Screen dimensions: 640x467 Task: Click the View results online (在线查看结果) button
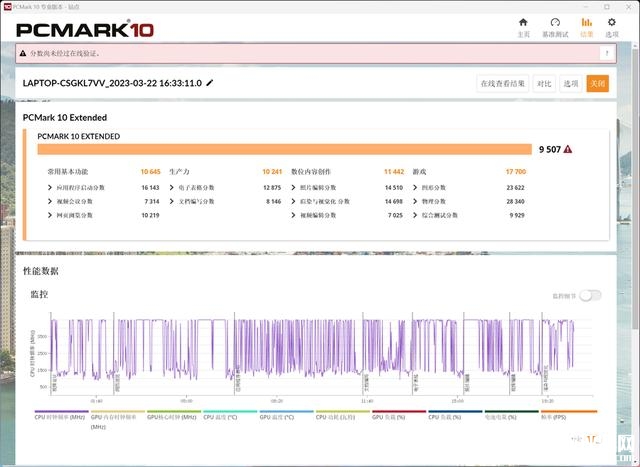tap(502, 84)
